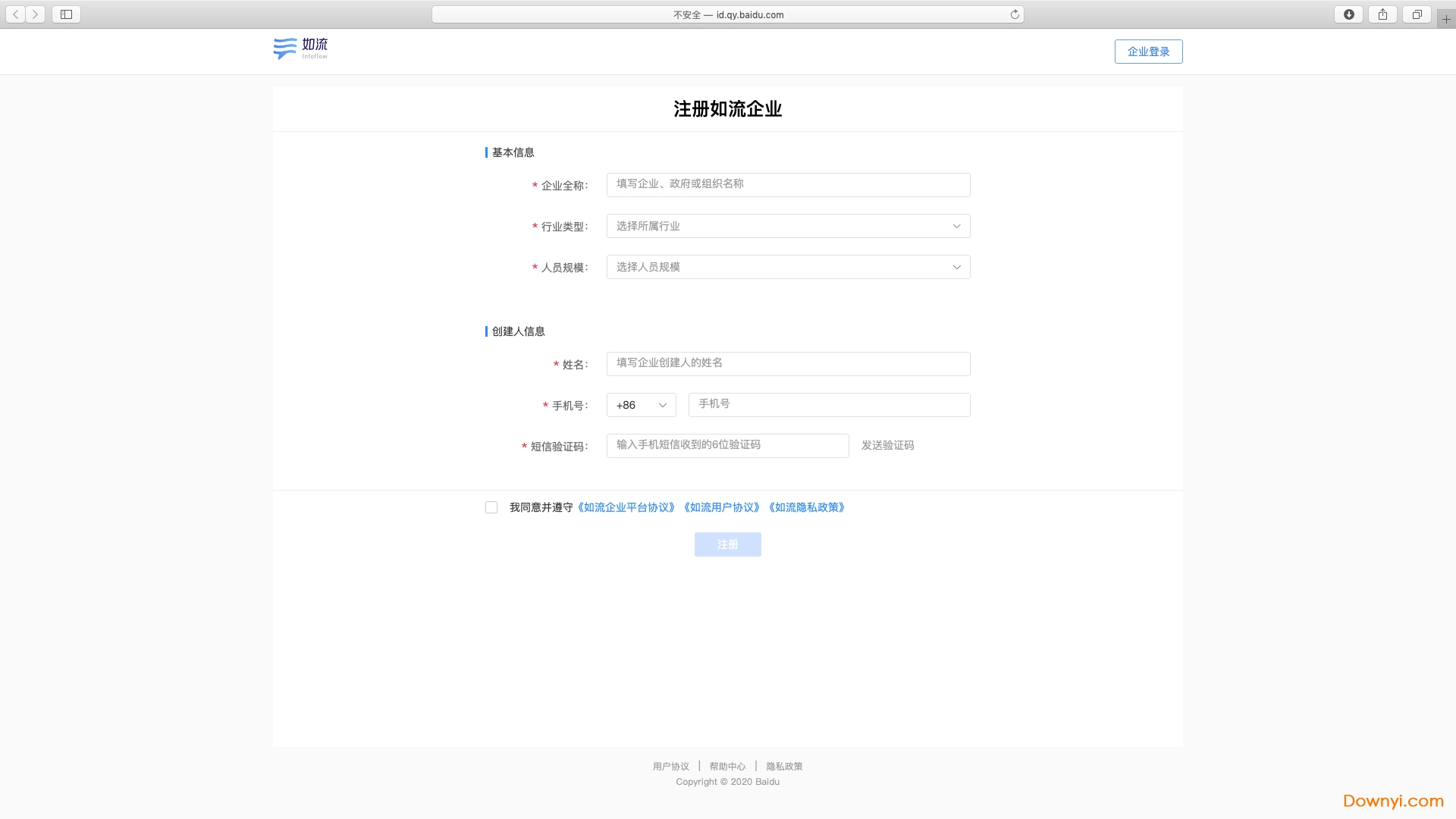Screen dimensions: 1456x819
Task: Open the +86 country code dropdown
Action: (x=641, y=405)
